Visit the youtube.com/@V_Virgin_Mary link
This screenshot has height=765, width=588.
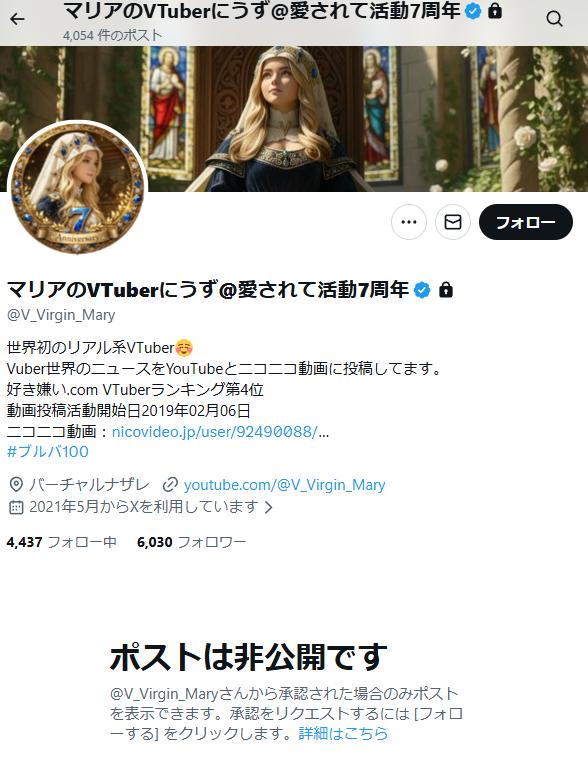pyautogui.click(x=284, y=484)
